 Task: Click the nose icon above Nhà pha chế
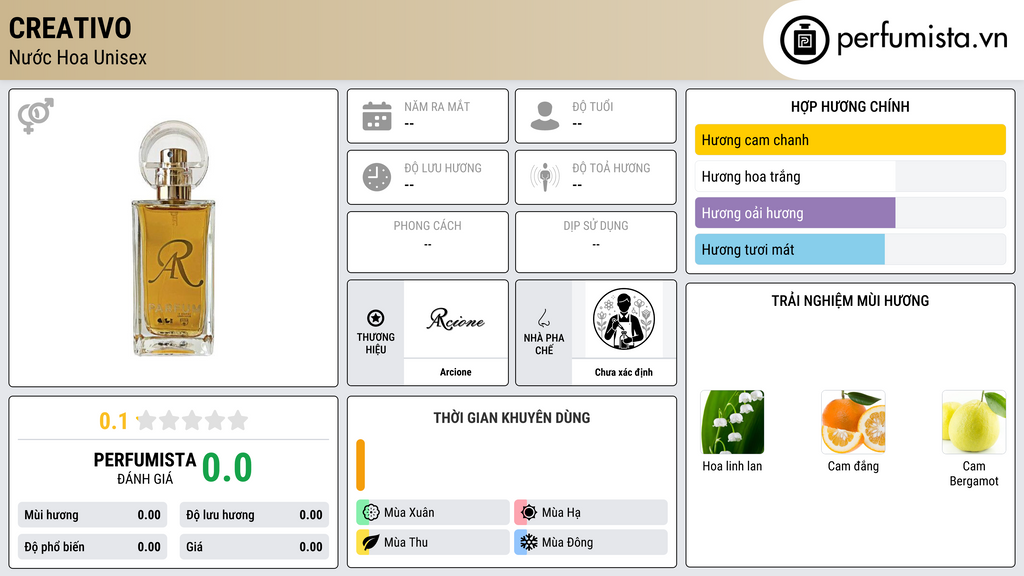point(543,318)
